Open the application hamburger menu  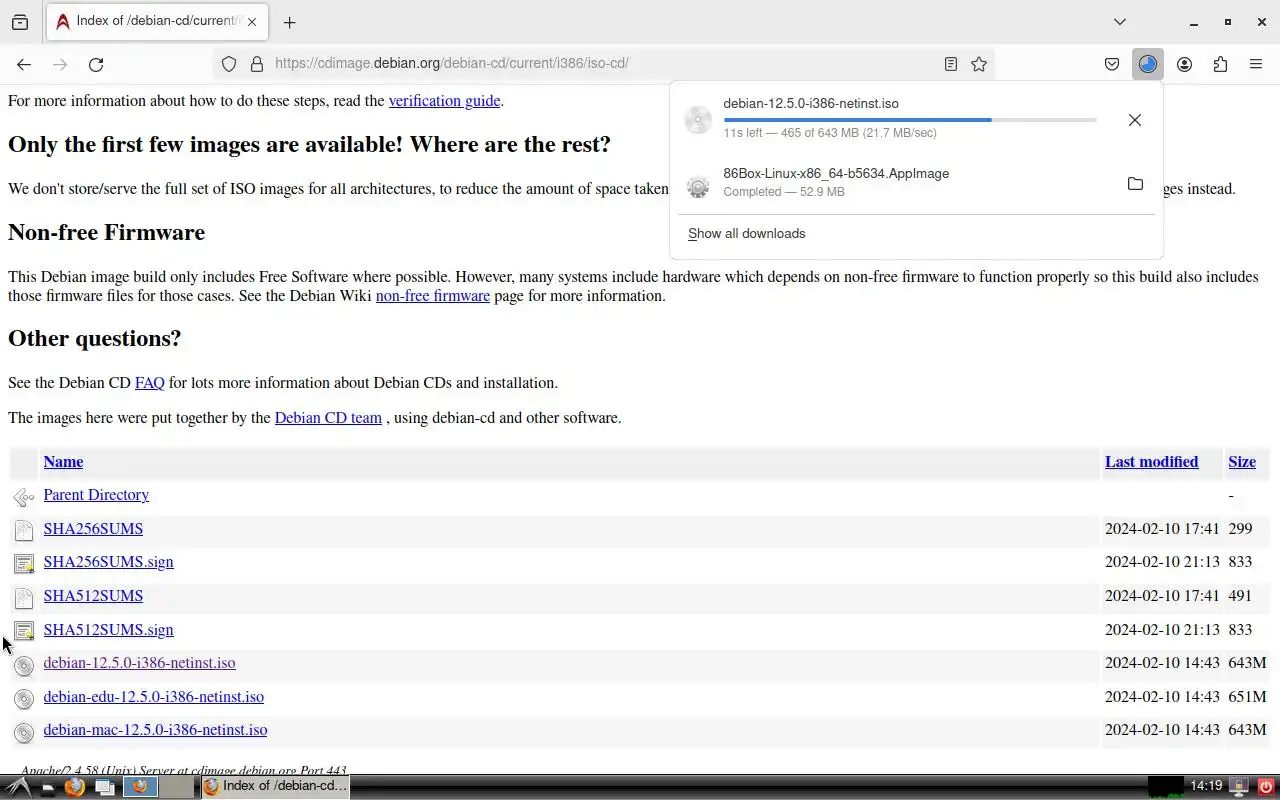1256,64
